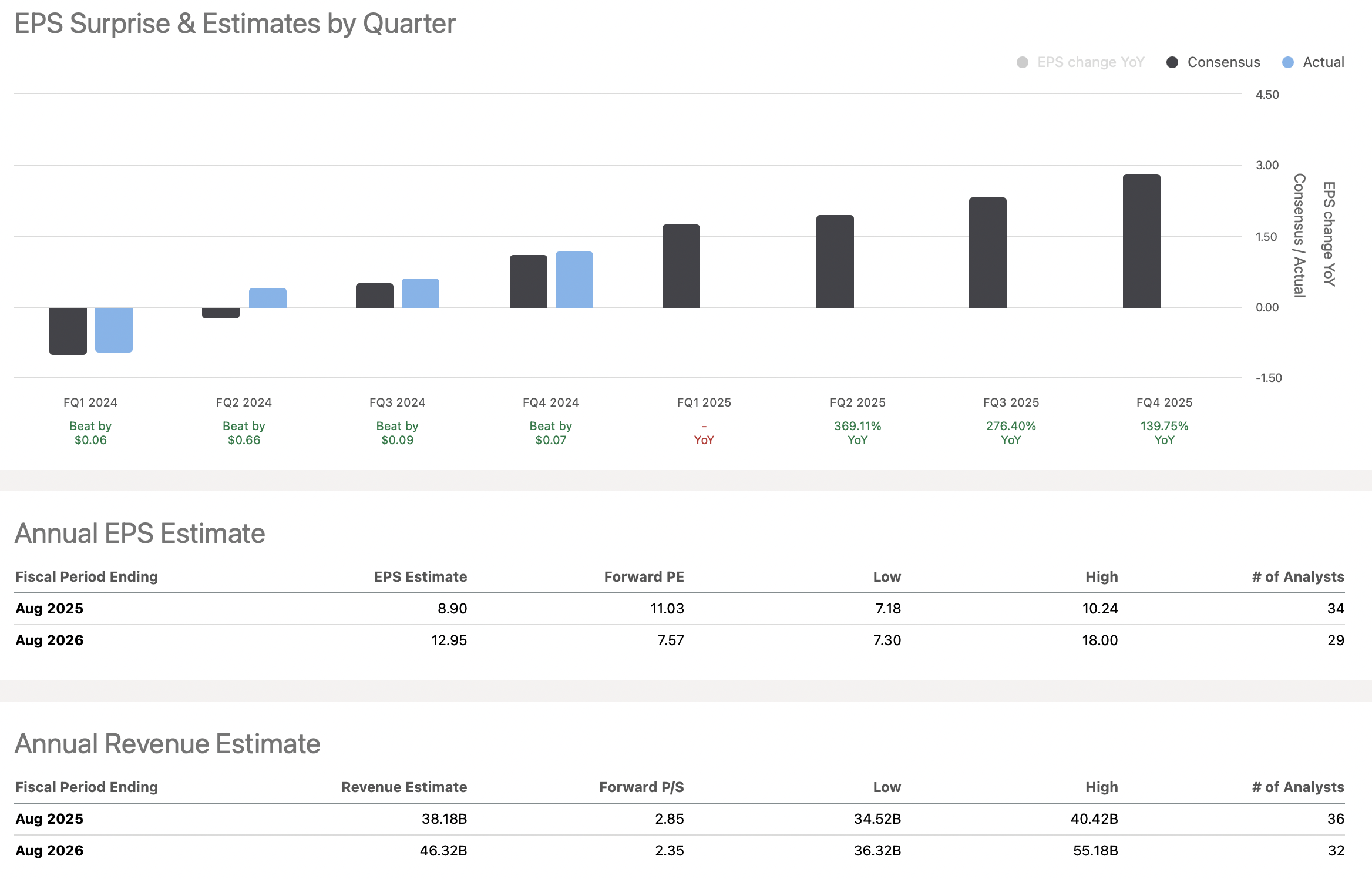Sort the 'Forward P/S' column

(x=641, y=787)
